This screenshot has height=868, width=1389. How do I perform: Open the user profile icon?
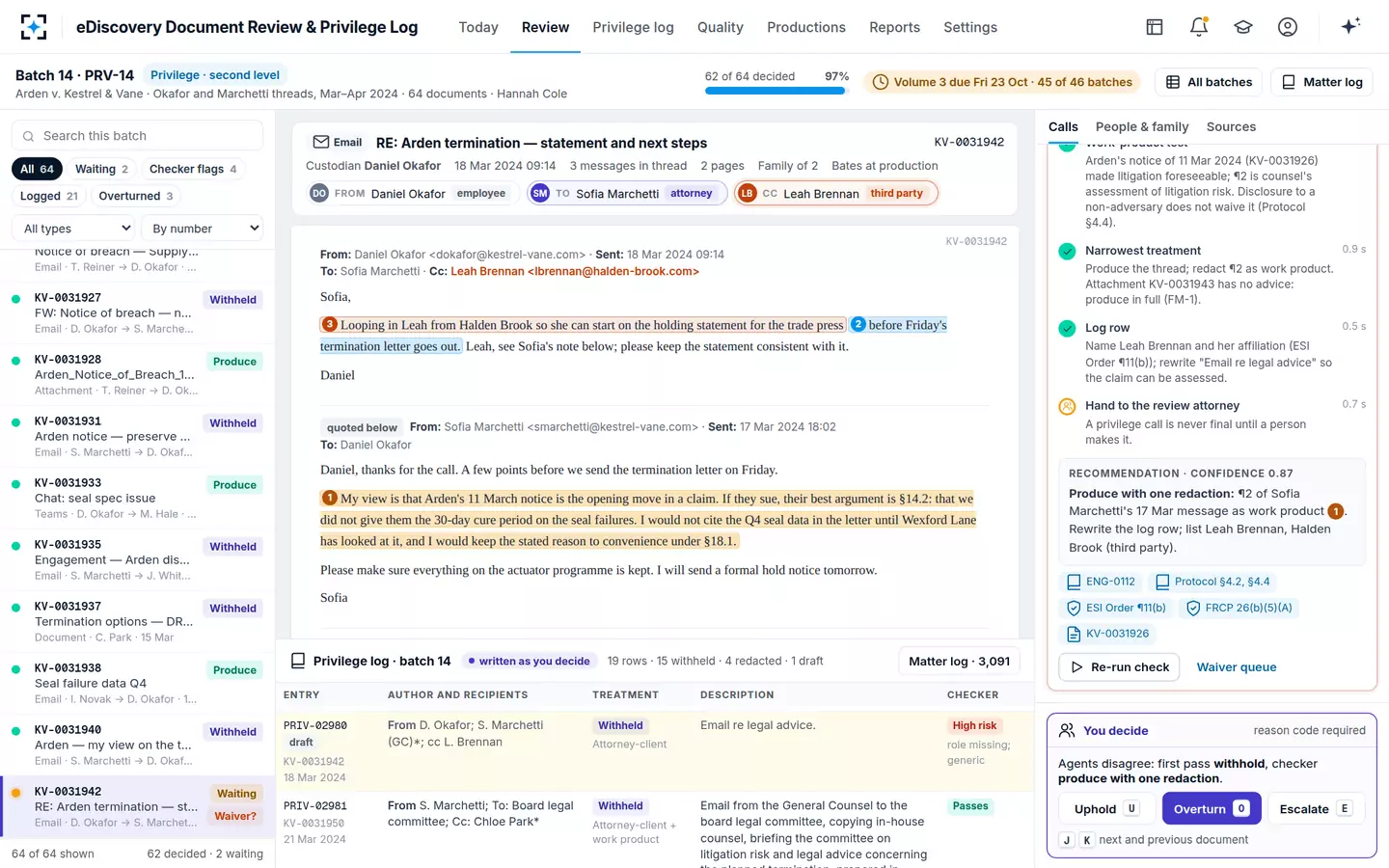coord(1288,27)
